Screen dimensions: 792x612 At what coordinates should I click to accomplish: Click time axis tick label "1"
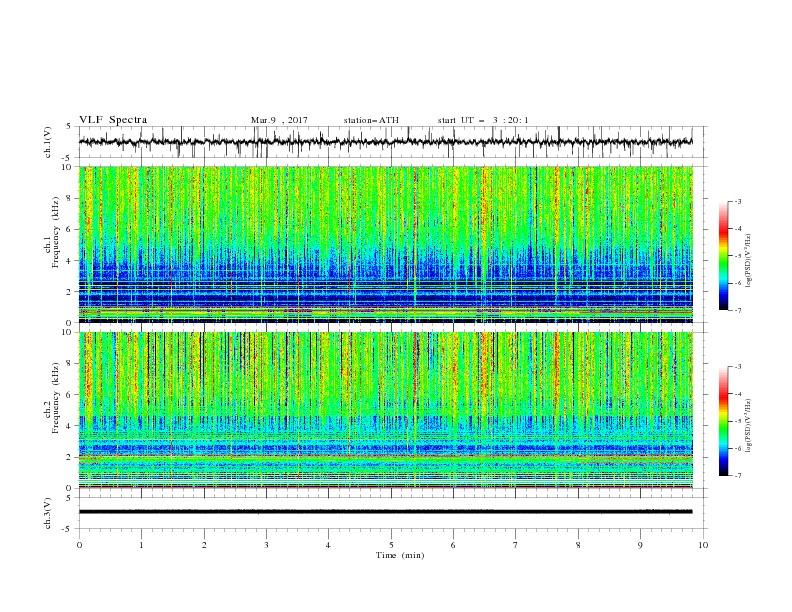point(142,545)
